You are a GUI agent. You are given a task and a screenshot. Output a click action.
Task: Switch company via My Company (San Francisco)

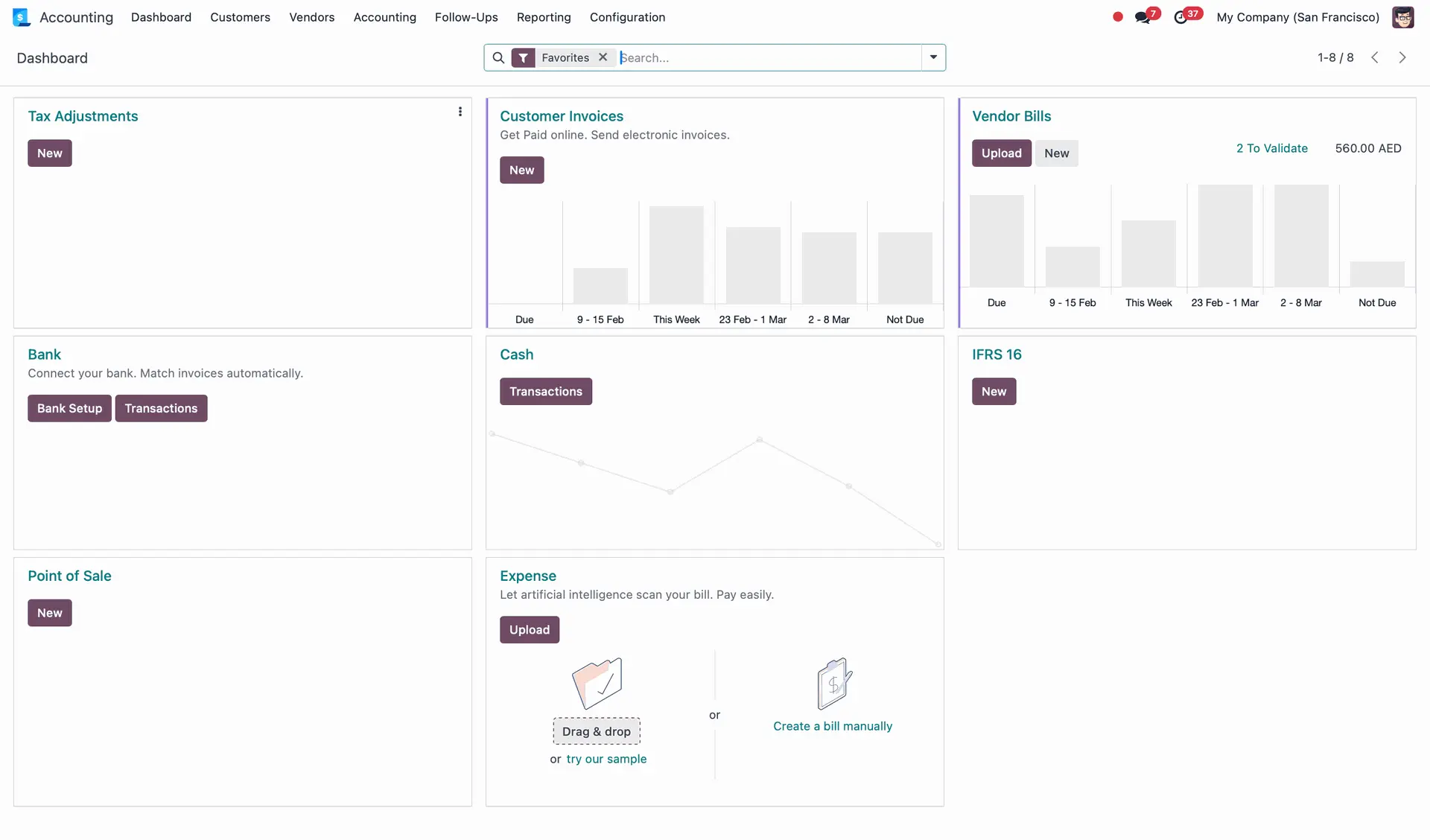(1297, 17)
